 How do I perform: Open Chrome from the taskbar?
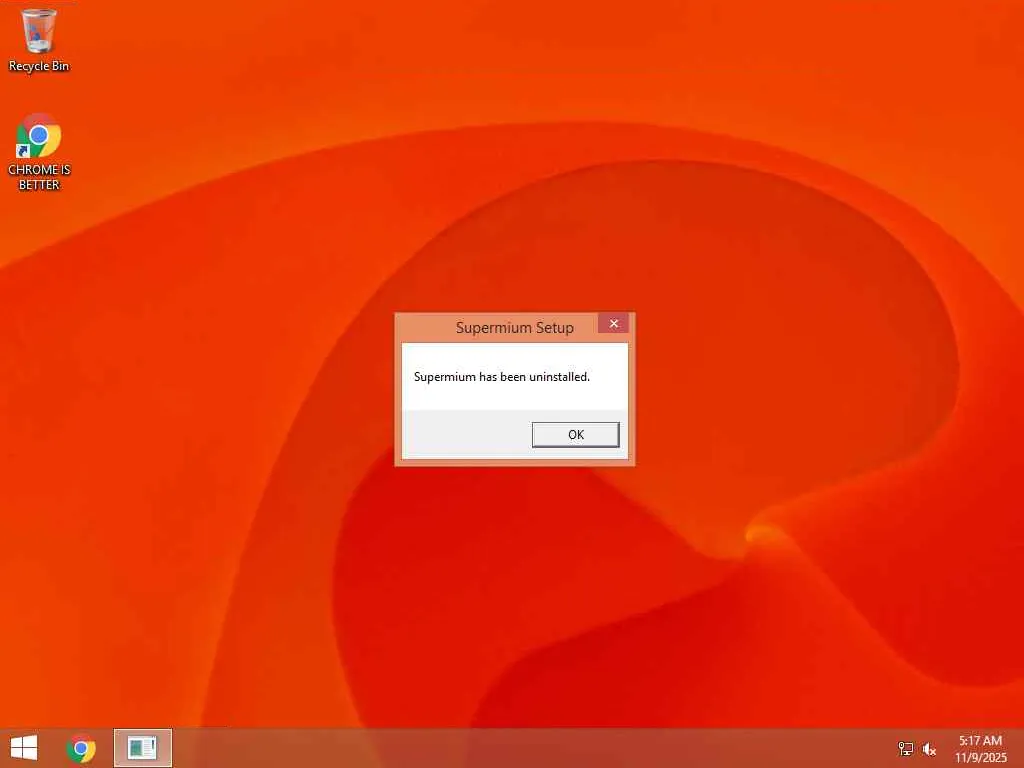(x=81, y=748)
